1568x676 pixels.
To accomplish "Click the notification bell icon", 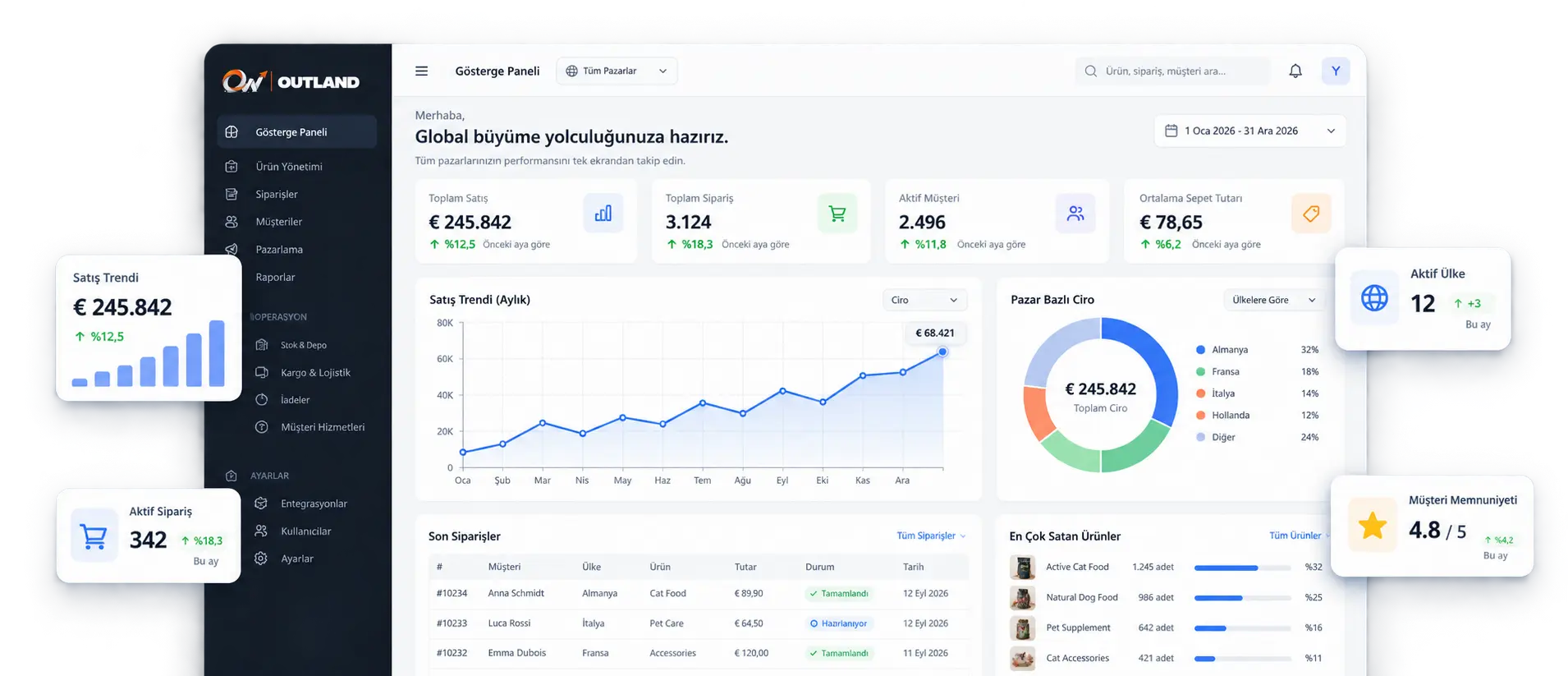I will 1295,71.
